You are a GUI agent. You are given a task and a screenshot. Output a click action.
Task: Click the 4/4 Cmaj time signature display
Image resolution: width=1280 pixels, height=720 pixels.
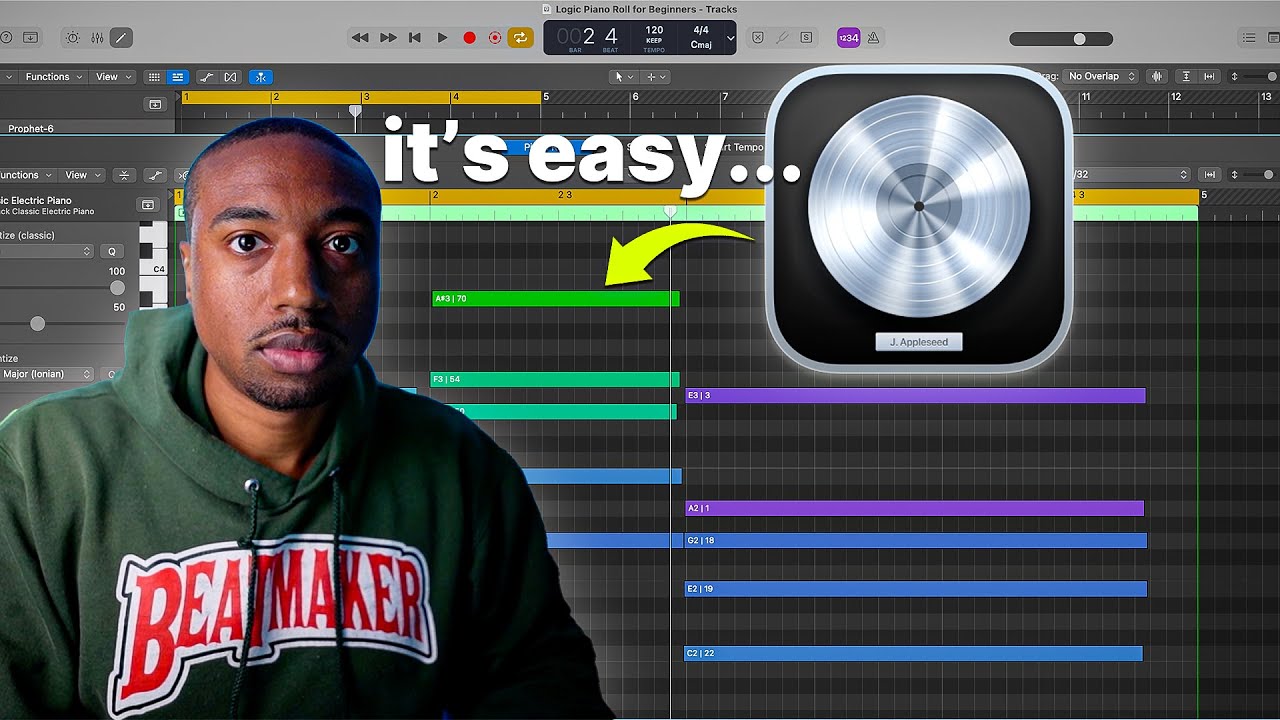(701, 37)
